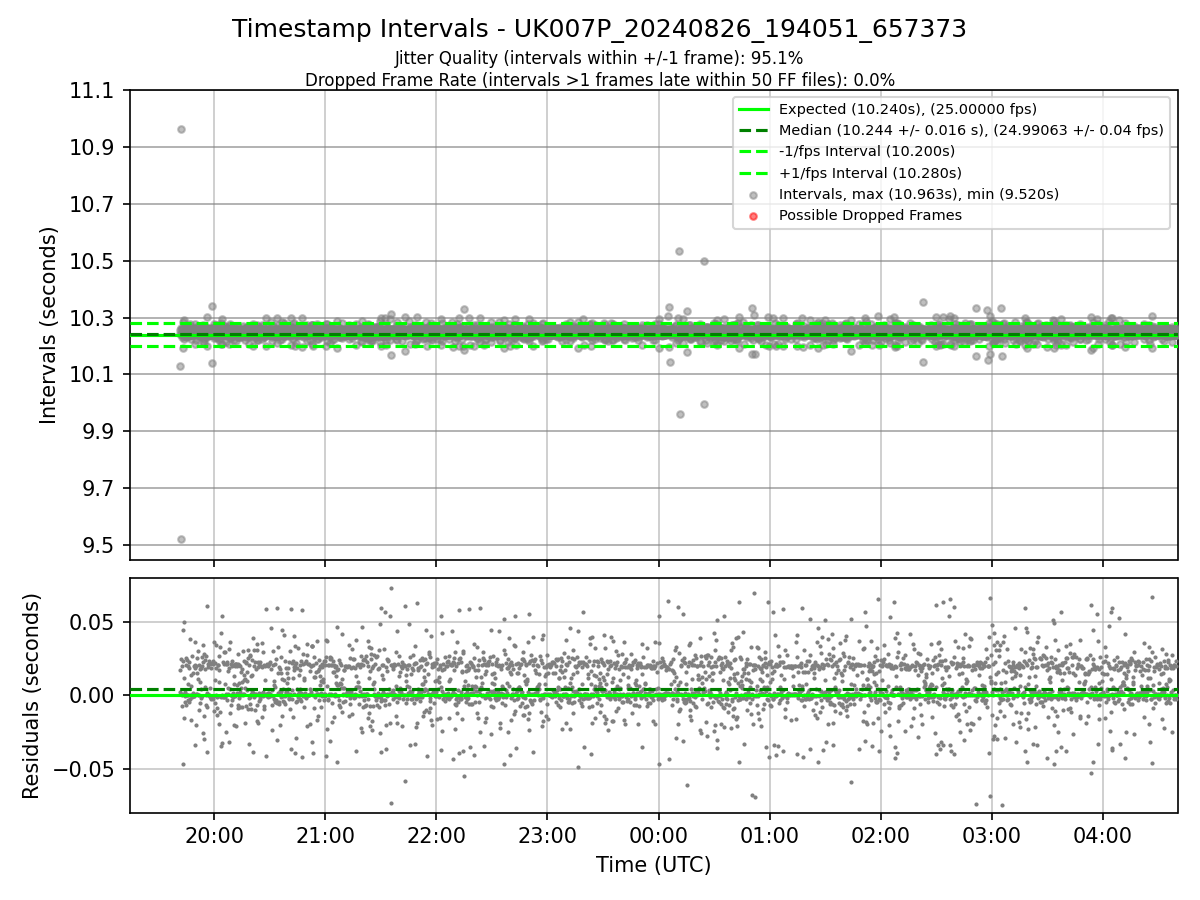
Task: Click the 'Time (UTC)' x-axis label
Action: click(x=653, y=865)
